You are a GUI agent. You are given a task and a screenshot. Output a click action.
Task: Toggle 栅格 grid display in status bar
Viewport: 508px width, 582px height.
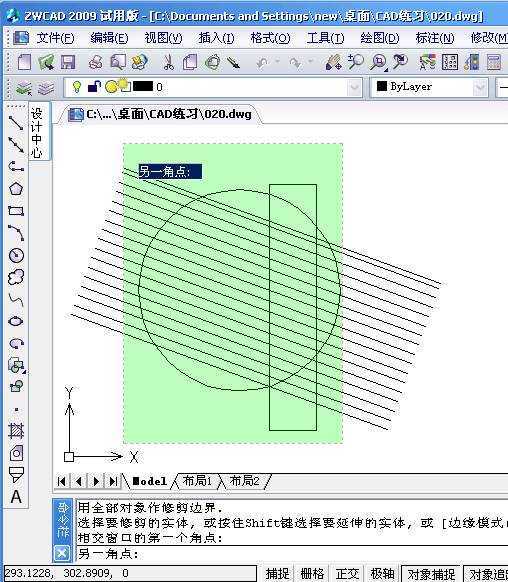pyautogui.click(x=312, y=573)
